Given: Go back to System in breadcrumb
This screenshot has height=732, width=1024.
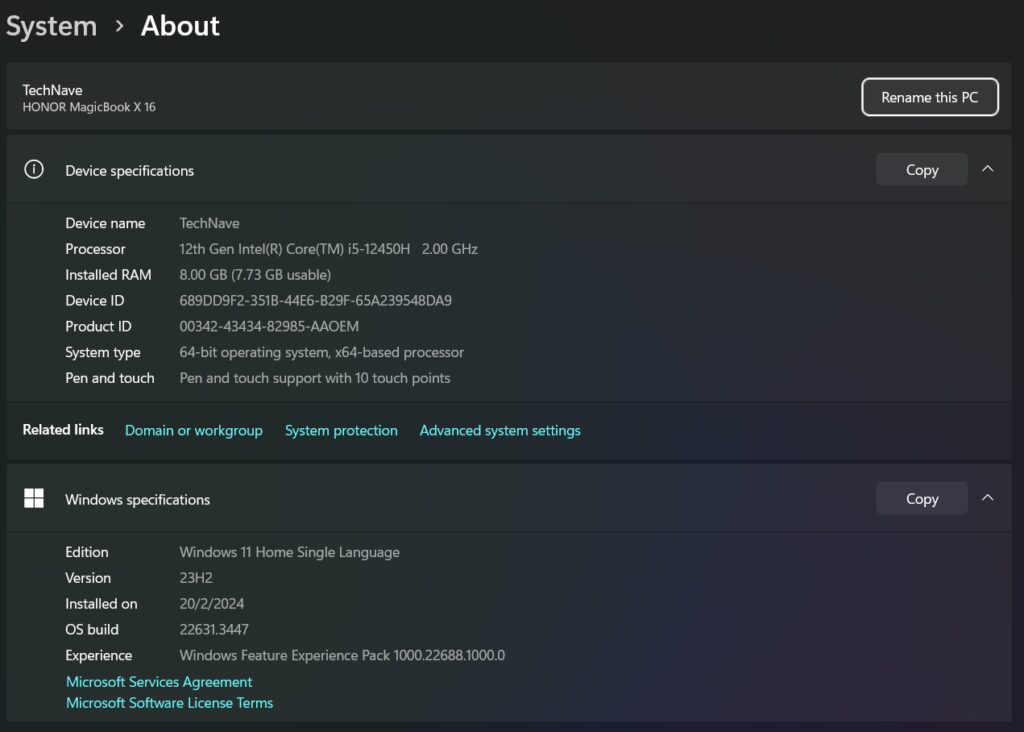Looking at the screenshot, I should (x=51, y=26).
